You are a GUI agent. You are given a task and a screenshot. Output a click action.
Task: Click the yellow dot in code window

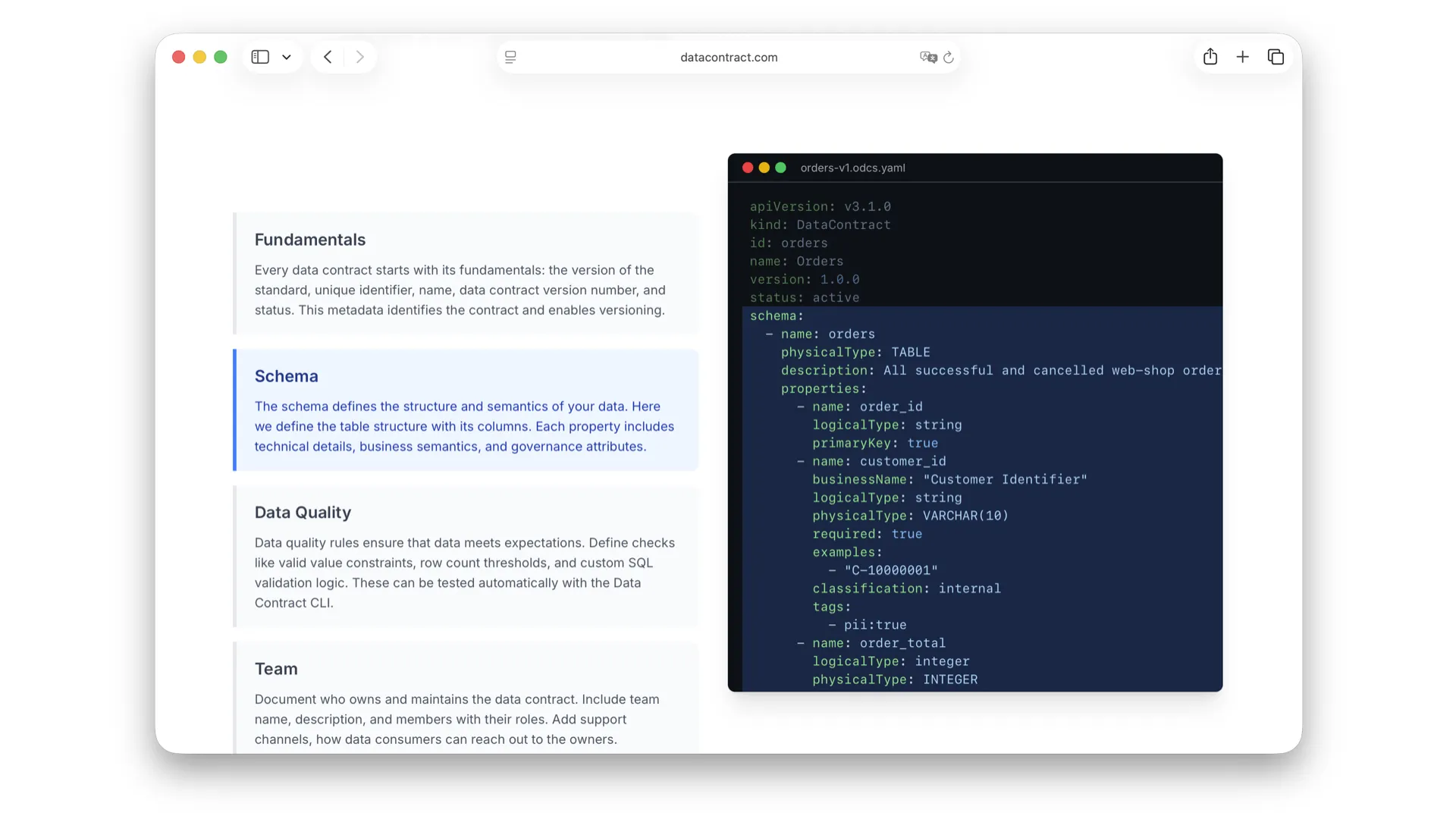764,168
